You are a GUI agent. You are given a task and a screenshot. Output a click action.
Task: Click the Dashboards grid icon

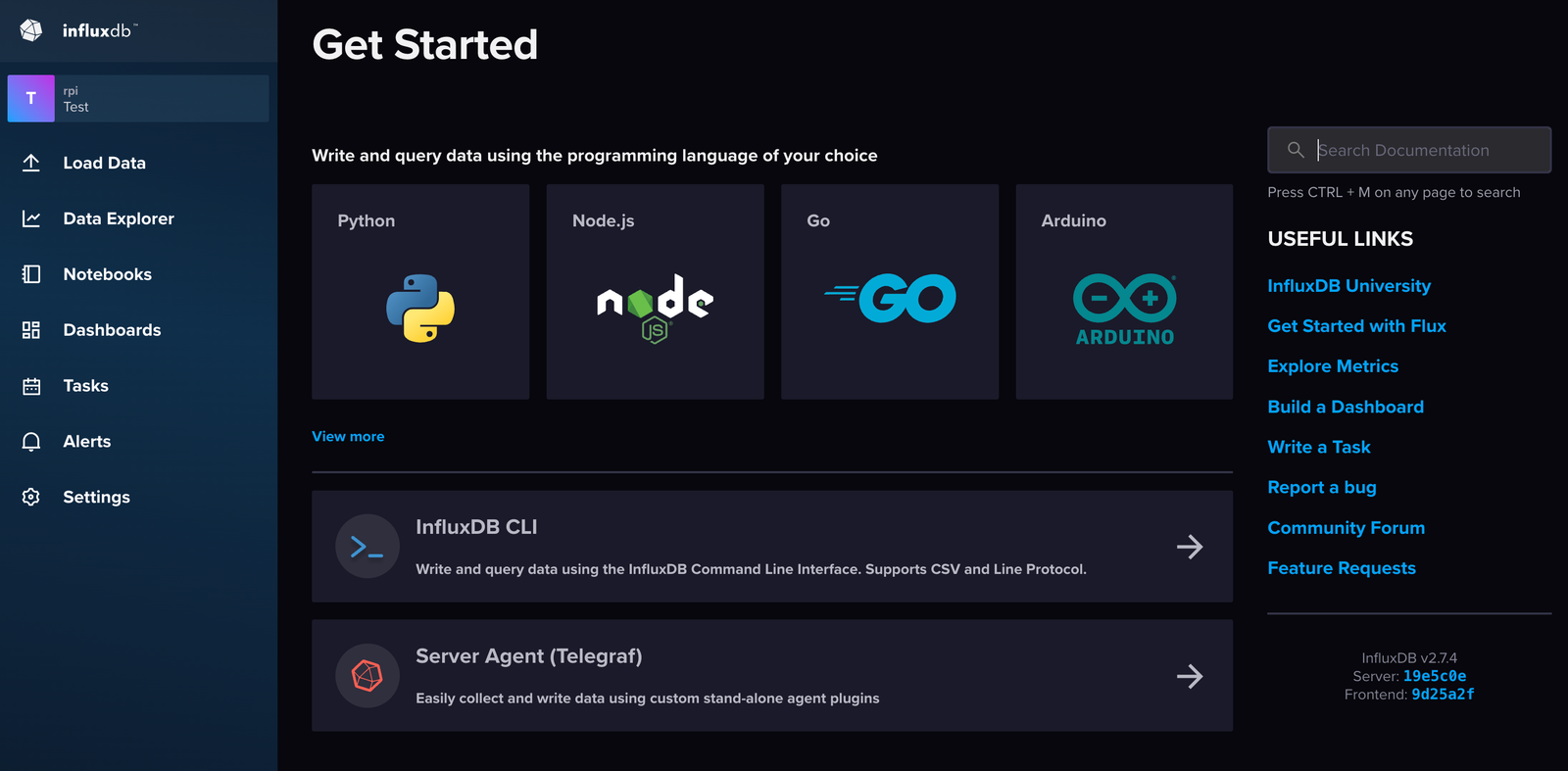31,330
